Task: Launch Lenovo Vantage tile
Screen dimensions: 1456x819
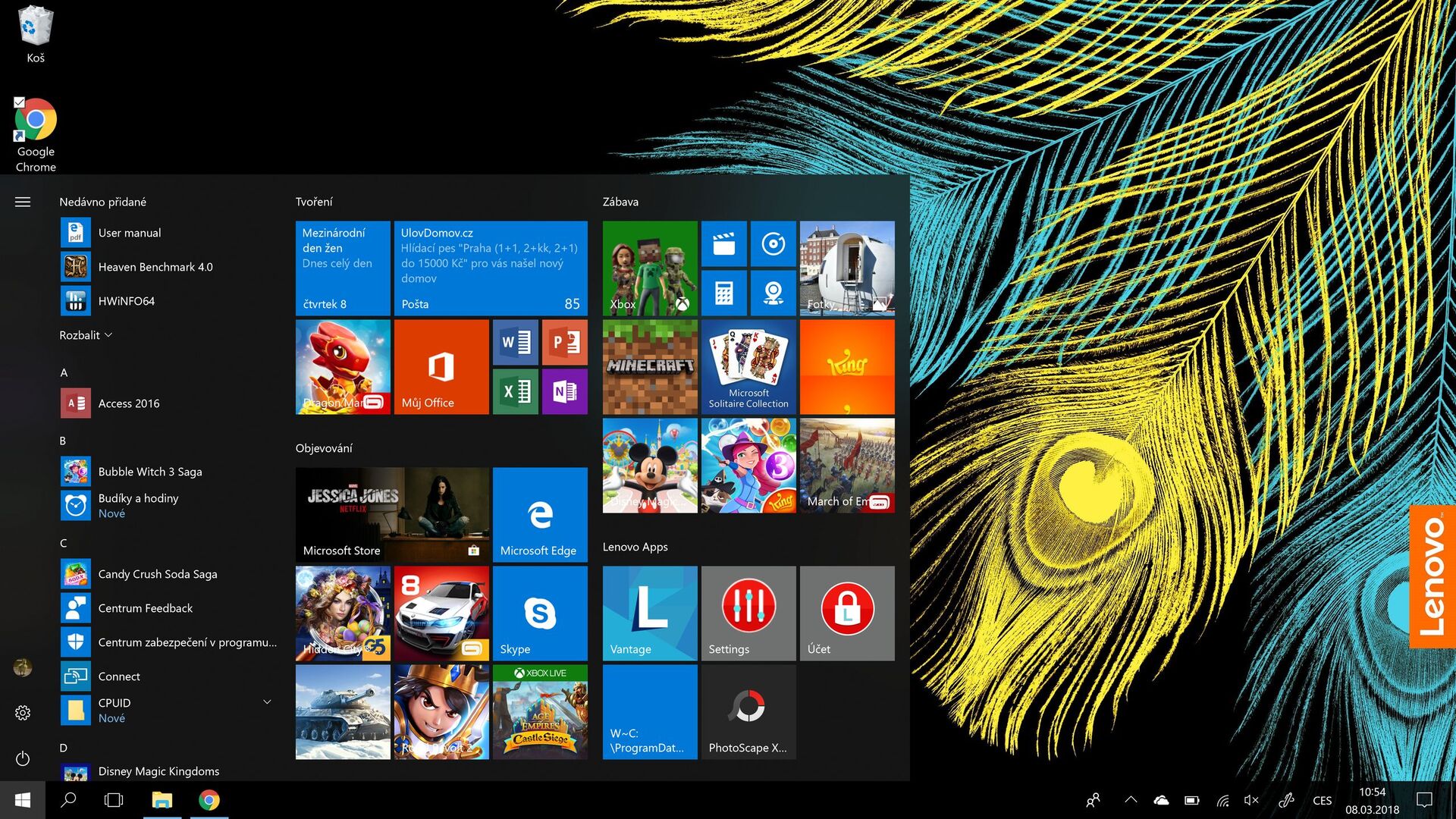Action: [649, 613]
